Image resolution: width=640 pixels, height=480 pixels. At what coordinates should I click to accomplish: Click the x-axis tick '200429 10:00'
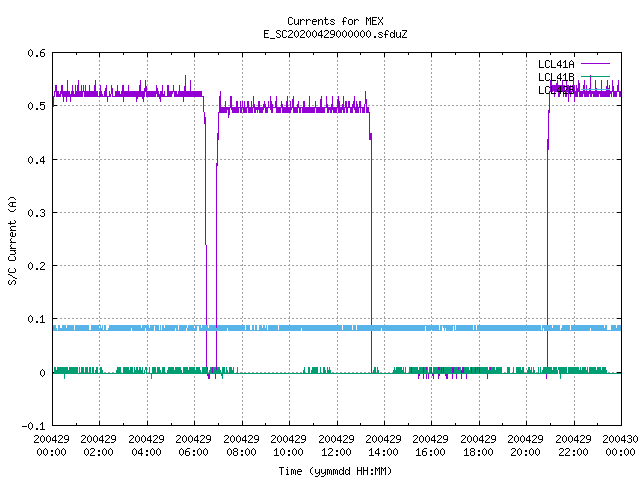pyautogui.click(x=288, y=445)
